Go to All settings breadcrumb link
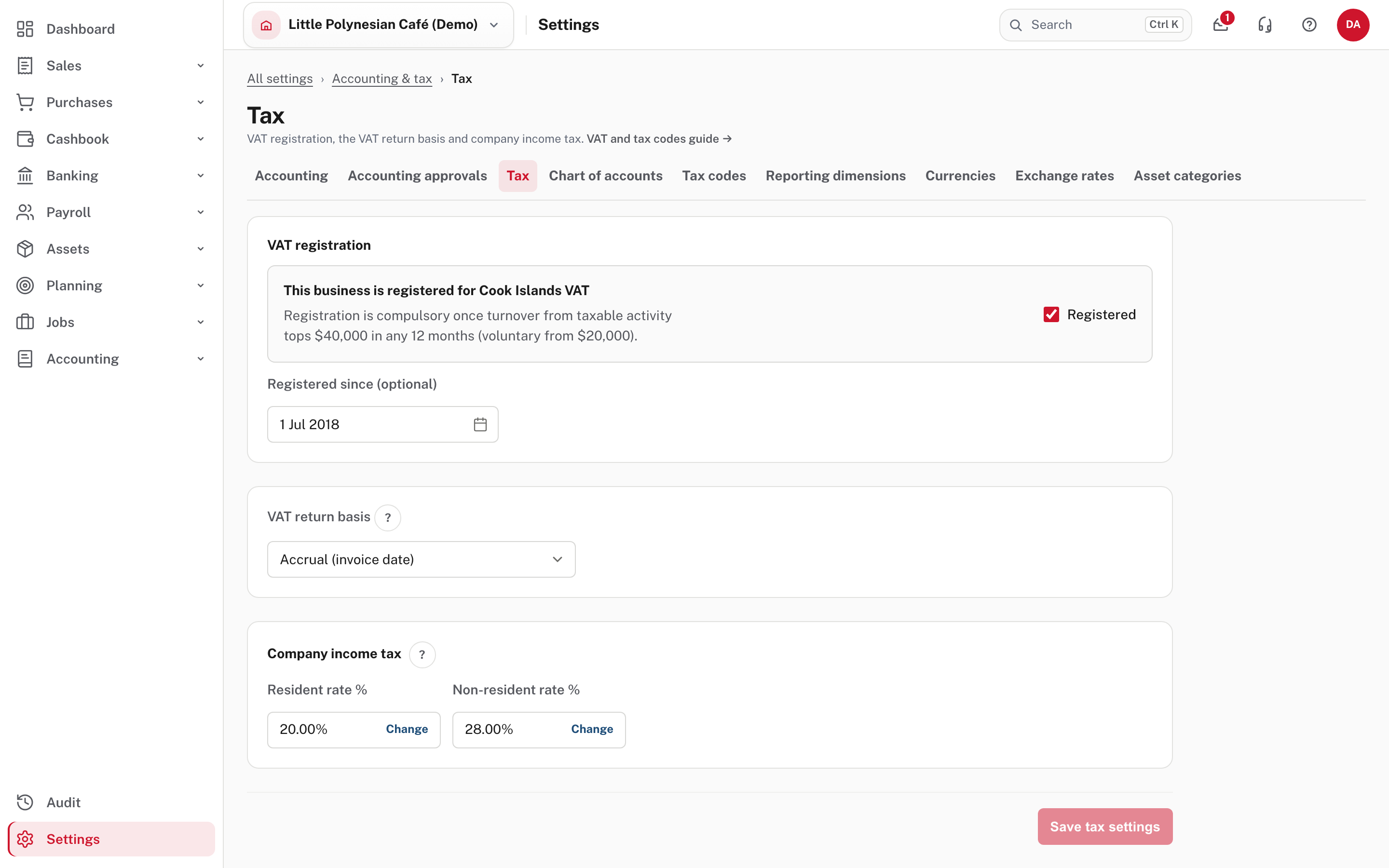This screenshot has width=1389, height=868. pos(280,79)
